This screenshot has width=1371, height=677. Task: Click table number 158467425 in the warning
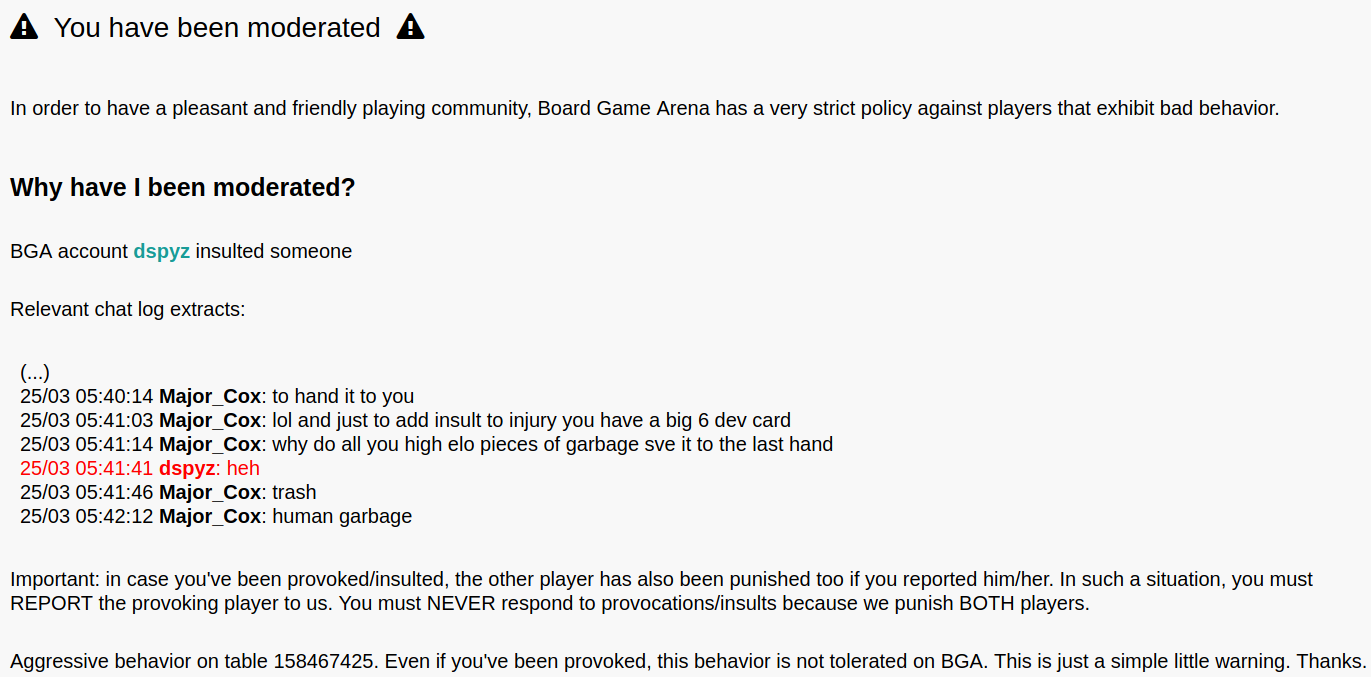[x=326, y=661]
